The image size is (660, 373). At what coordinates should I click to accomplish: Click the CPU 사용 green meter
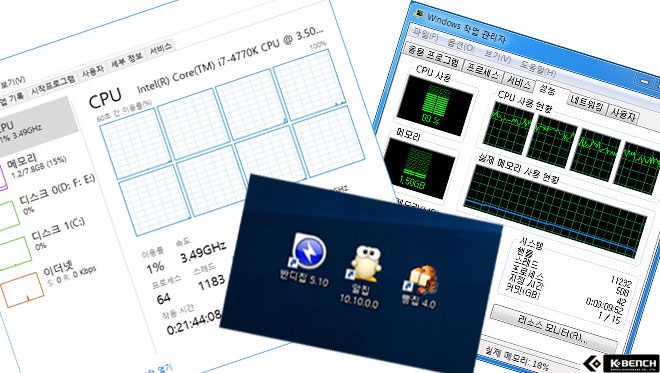point(435,106)
